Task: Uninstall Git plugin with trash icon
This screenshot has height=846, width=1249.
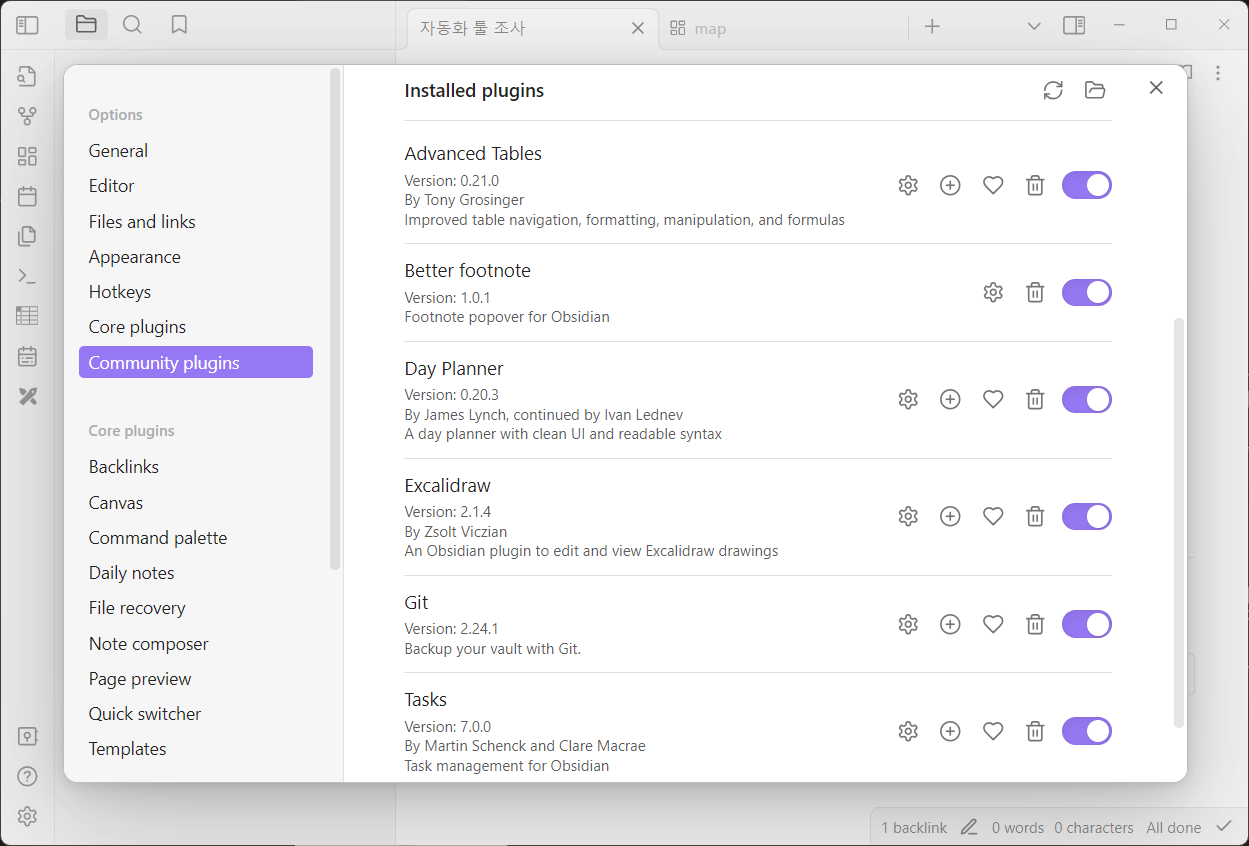Action: click(x=1035, y=624)
